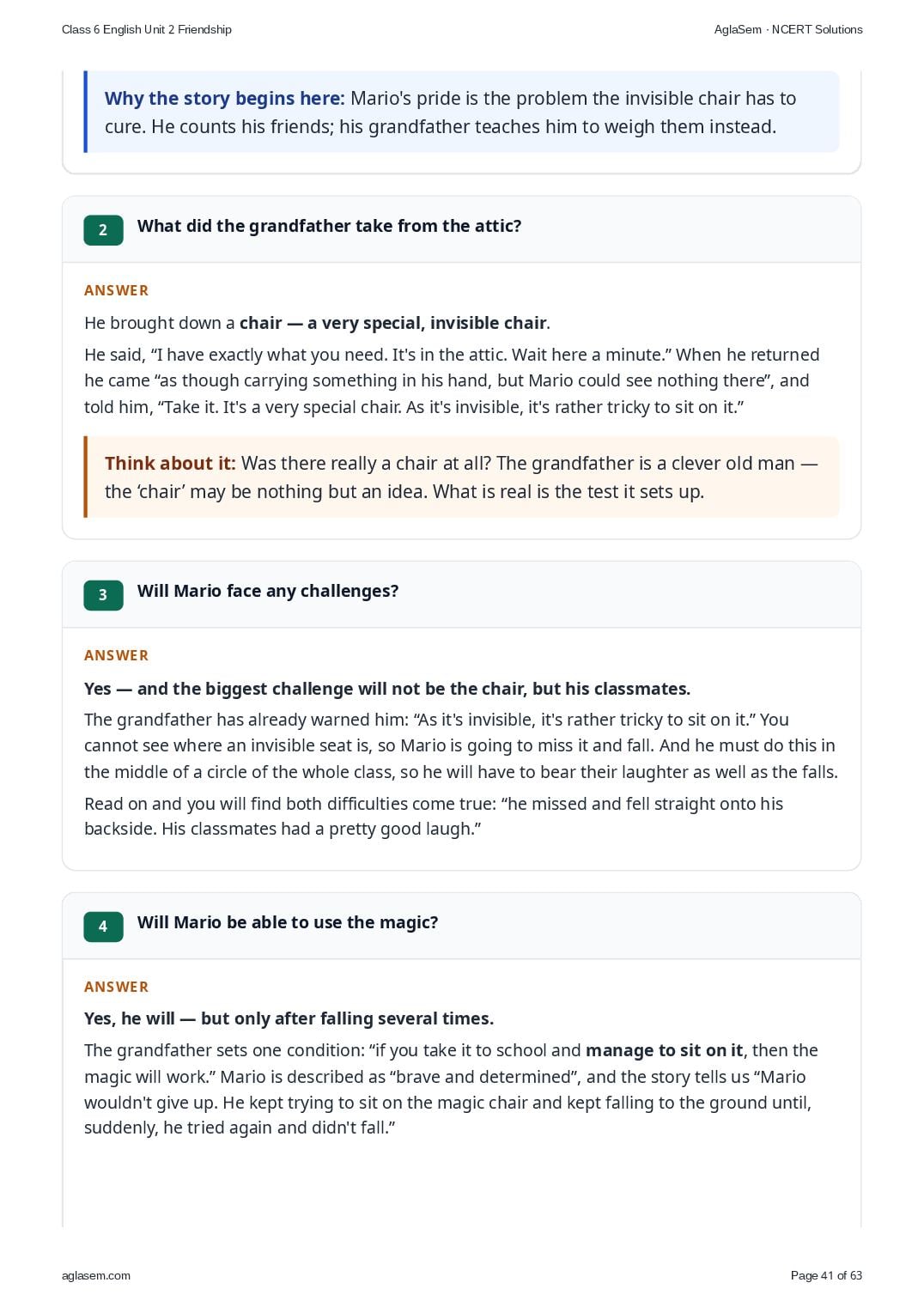Click the Page 41 of 63 indicator

[x=826, y=1275]
